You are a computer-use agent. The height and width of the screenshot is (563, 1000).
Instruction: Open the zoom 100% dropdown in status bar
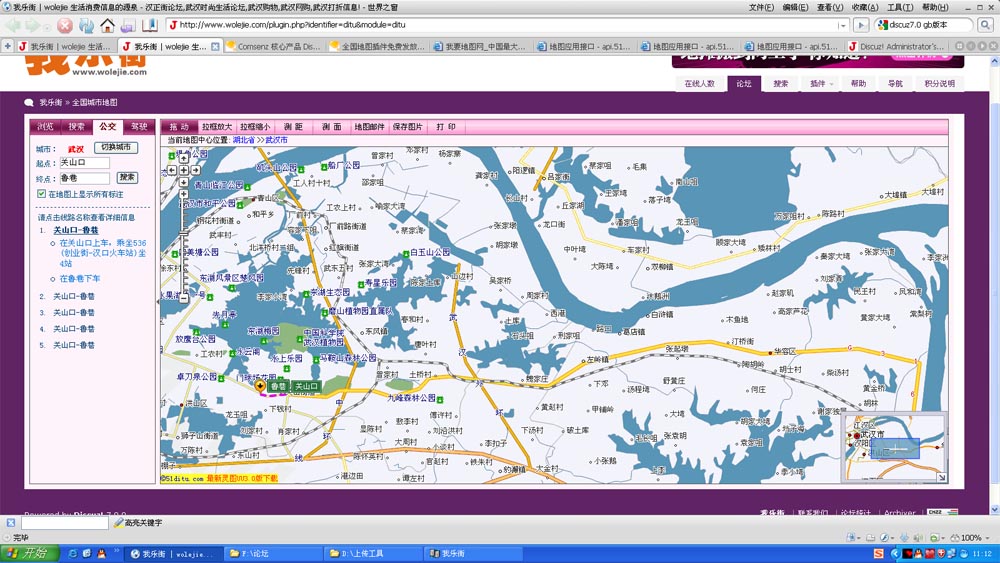[986, 538]
